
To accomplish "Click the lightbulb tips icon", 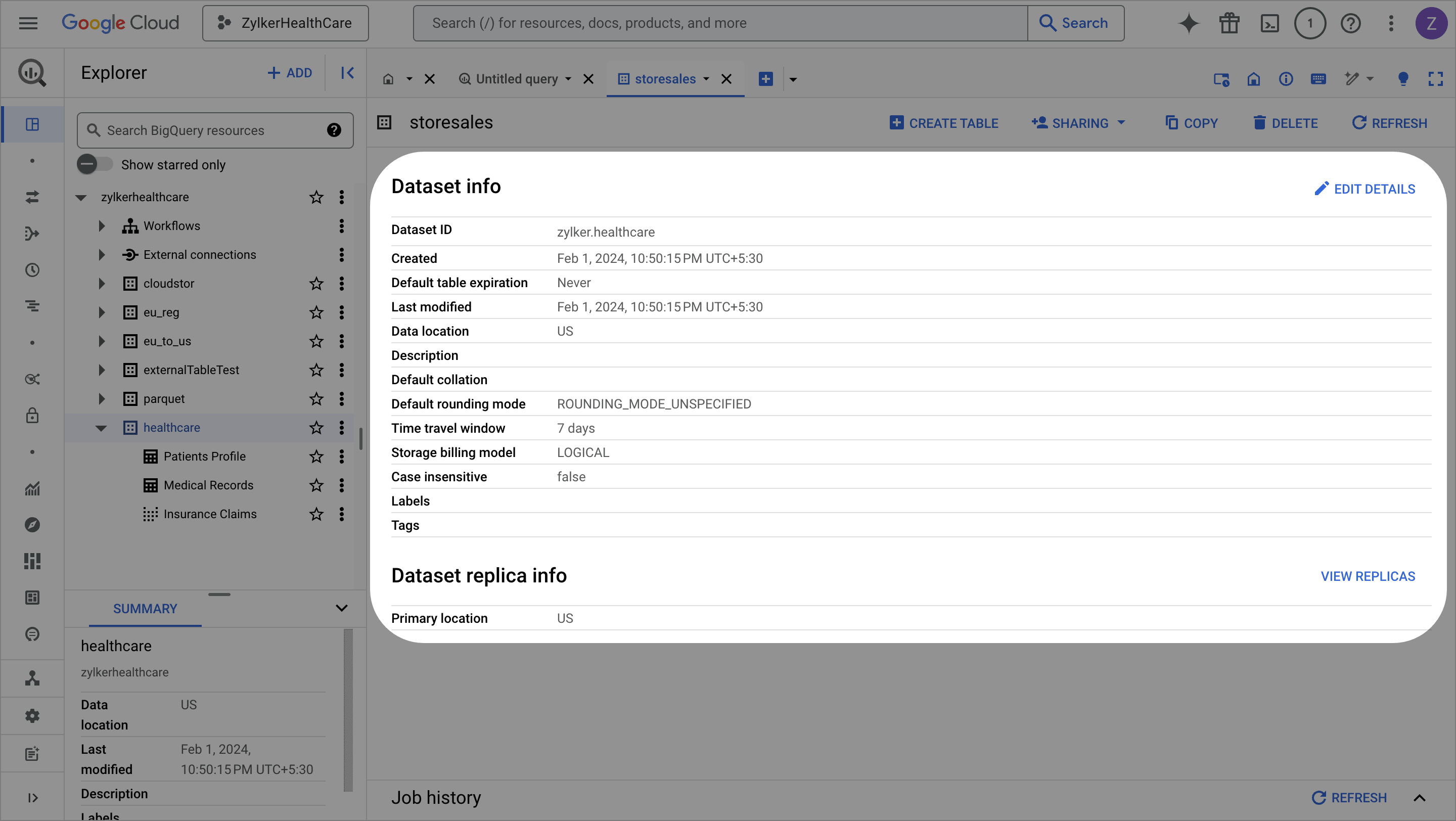I will point(1403,79).
